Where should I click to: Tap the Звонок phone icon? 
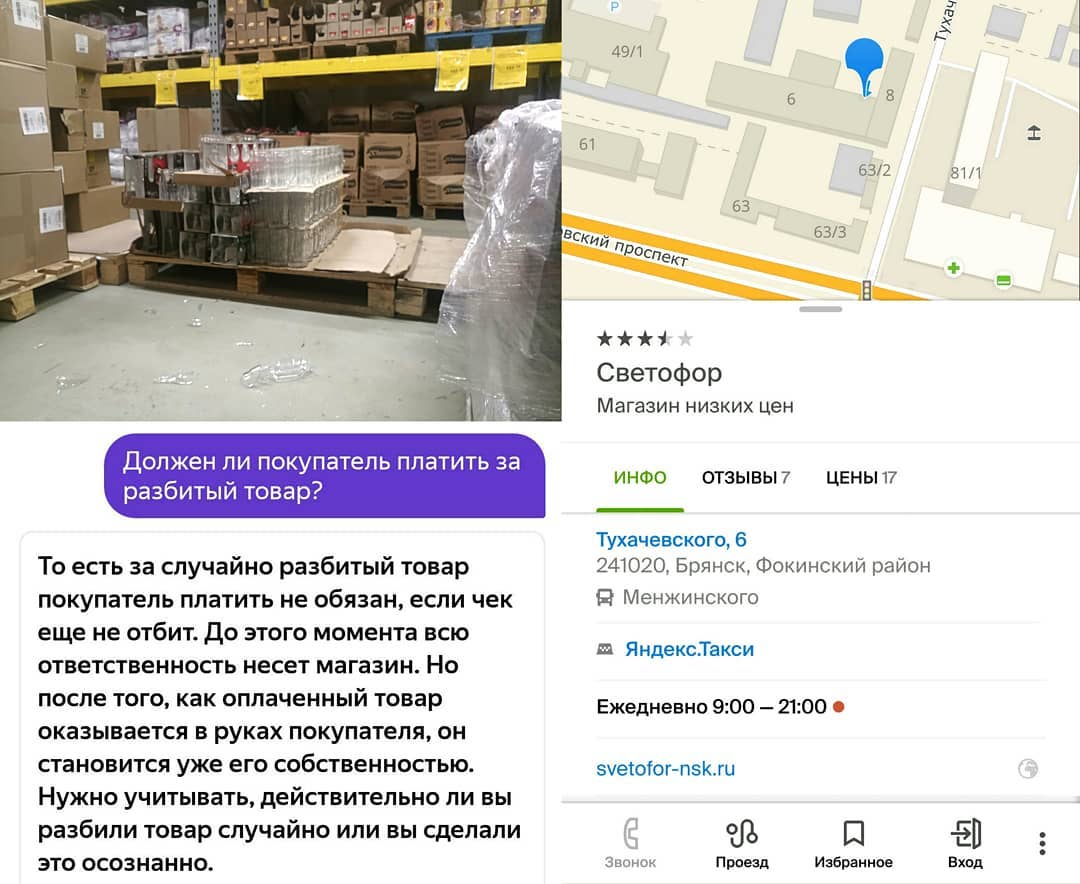pyautogui.click(x=630, y=834)
